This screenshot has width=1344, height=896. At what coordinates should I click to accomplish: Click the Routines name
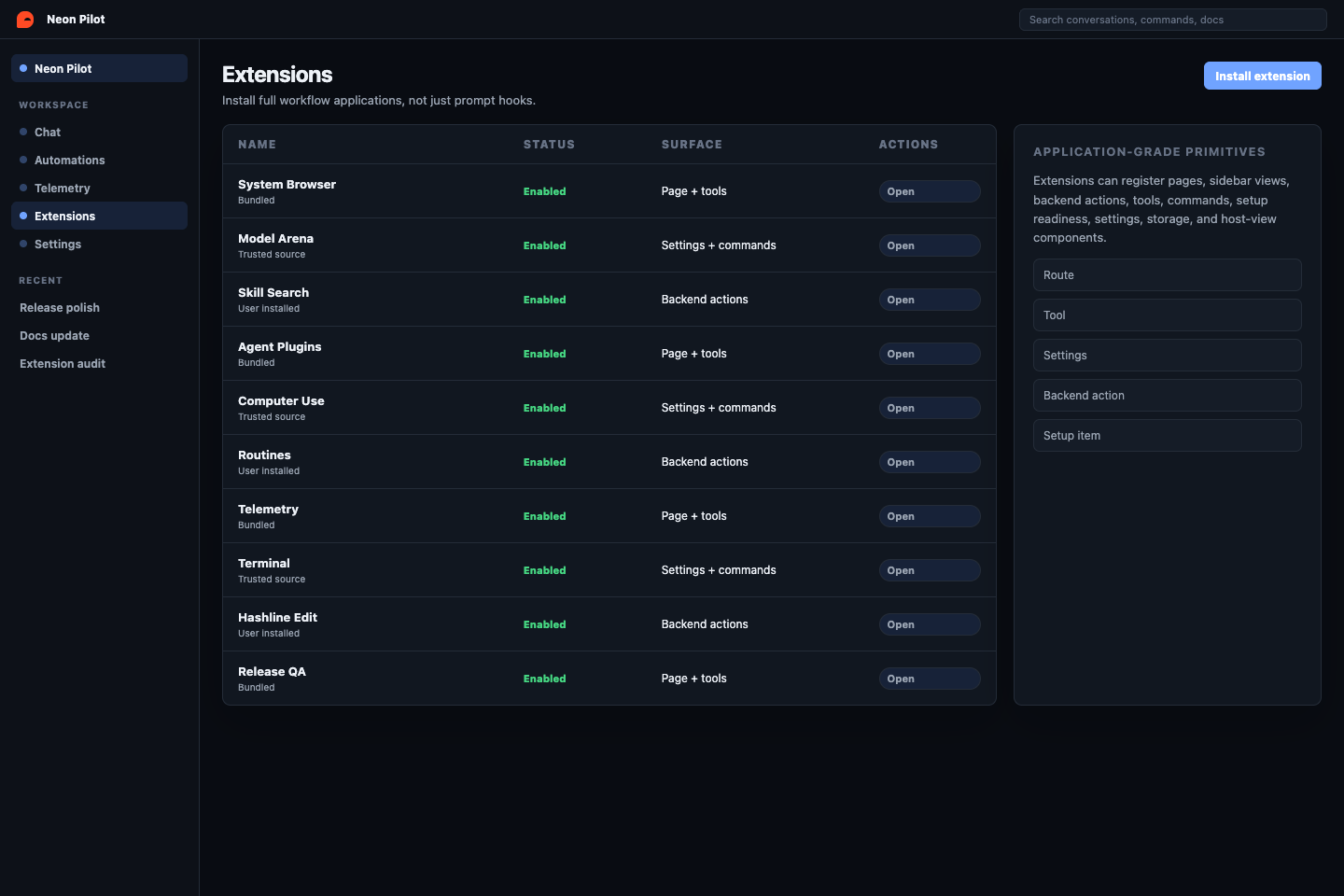pyautogui.click(x=264, y=455)
